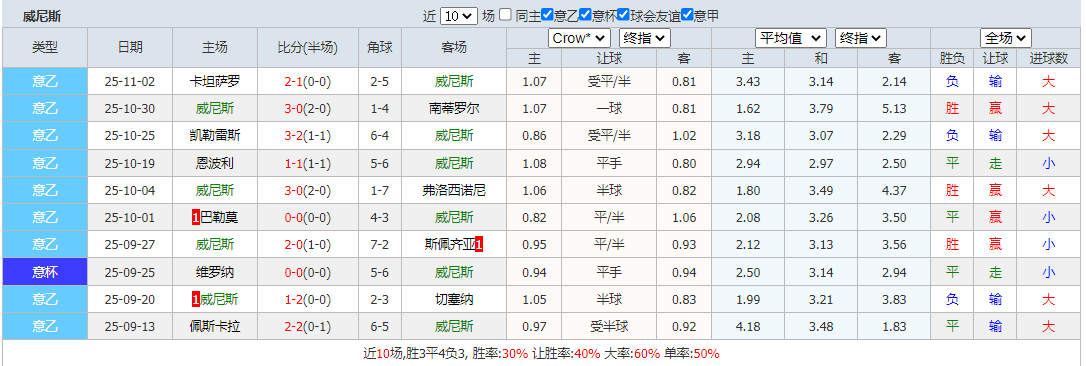Click red card badge beside 威尼斯 on 25-09-20
The image size is (1086, 366).
[x=195, y=299]
